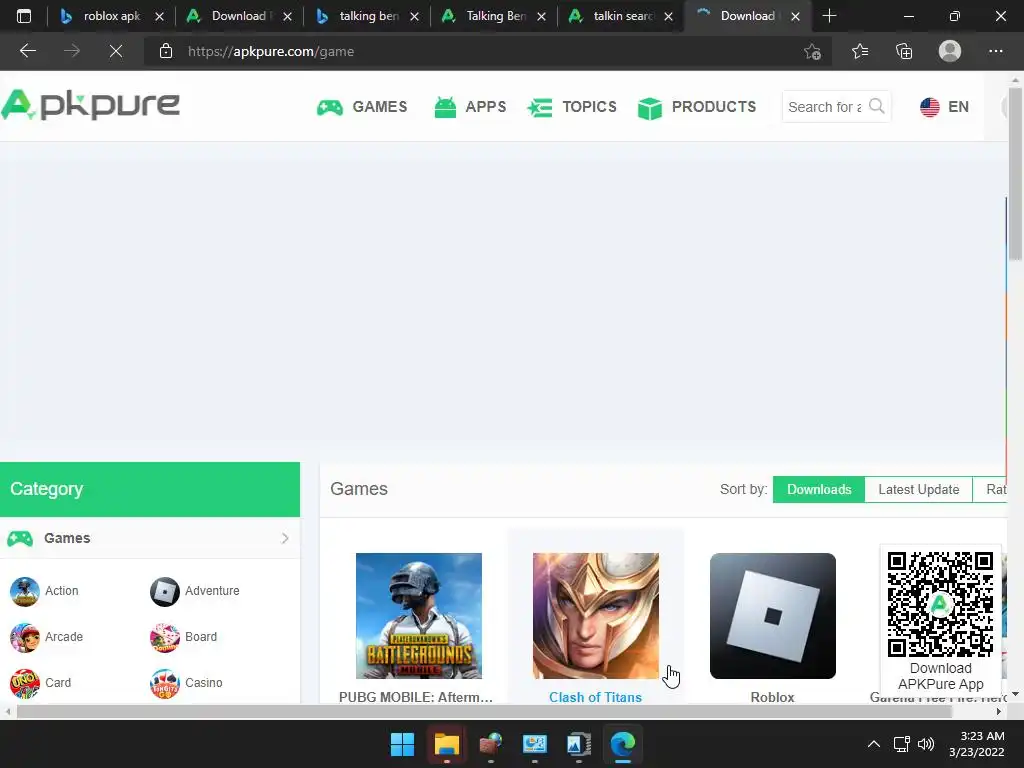Stop loading the page

pyautogui.click(x=116, y=51)
